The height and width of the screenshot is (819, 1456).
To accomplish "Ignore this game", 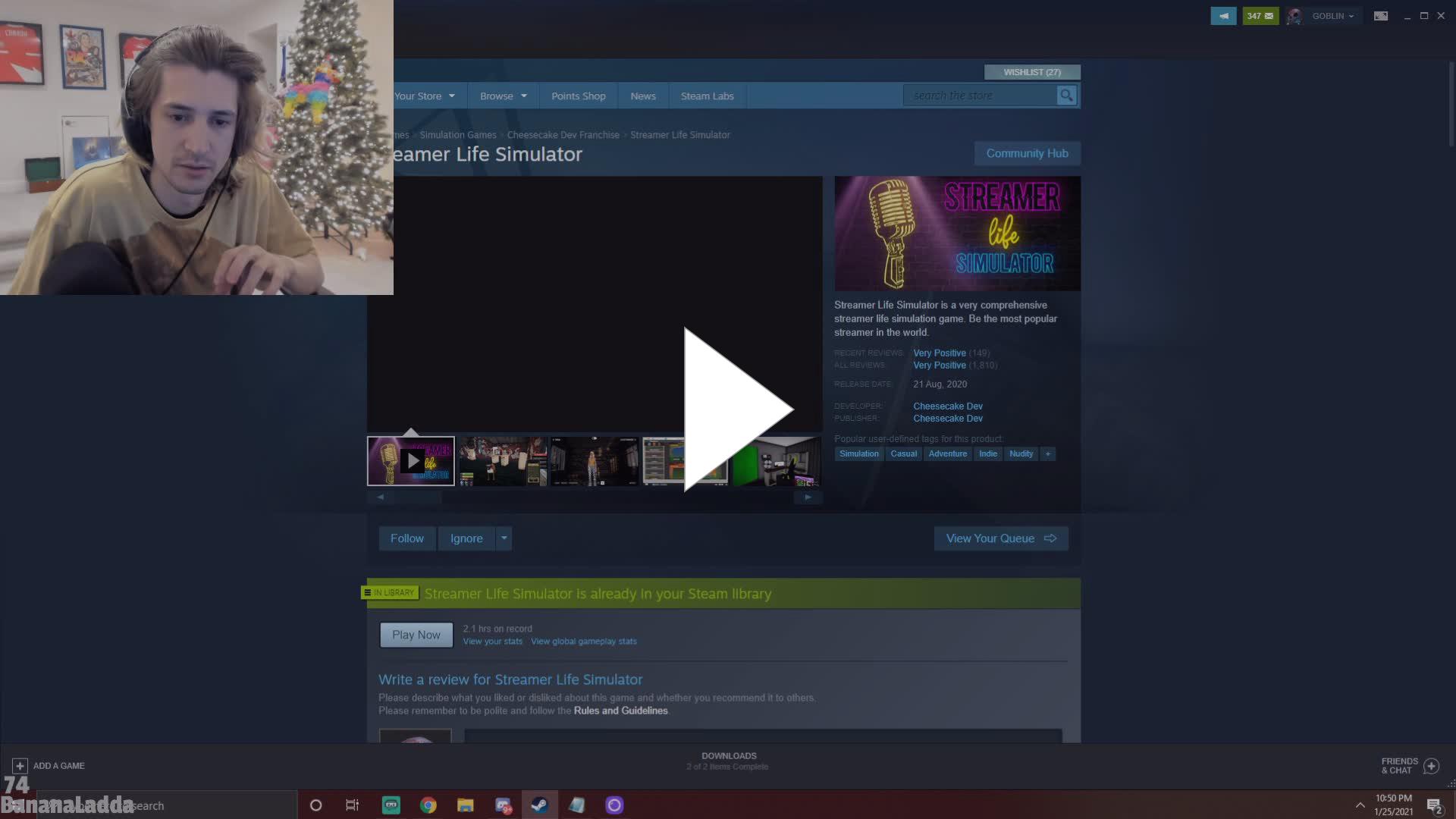I will coord(466,538).
